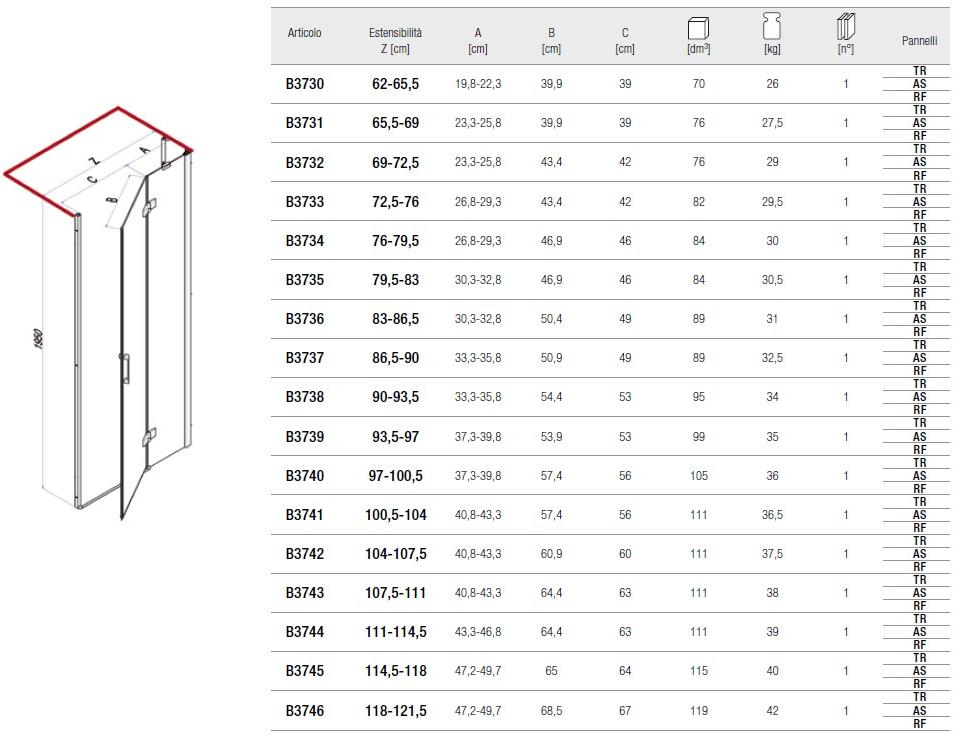Click the Pannelli column header

[919, 41]
